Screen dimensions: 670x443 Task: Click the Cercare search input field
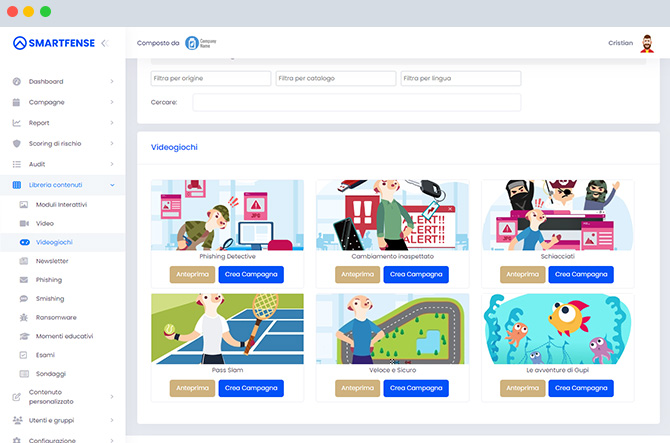357,103
